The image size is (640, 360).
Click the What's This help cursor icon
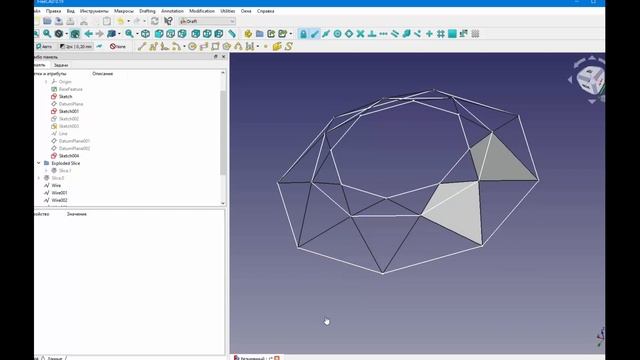(168, 21)
